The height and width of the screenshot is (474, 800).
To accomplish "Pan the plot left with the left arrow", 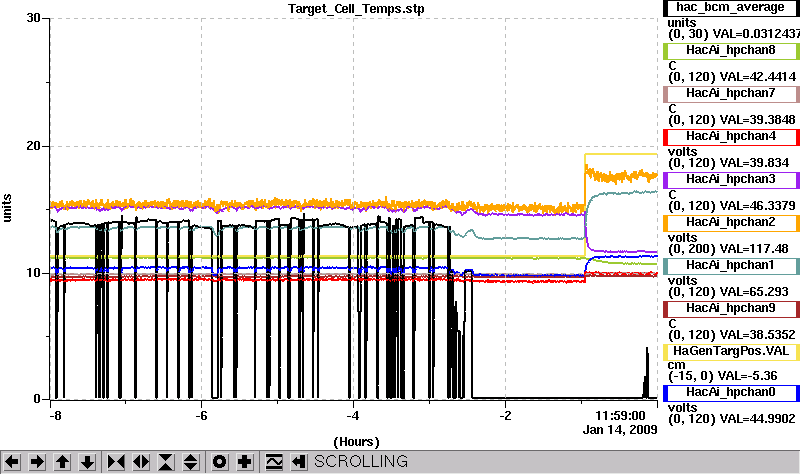I will pos(12,462).
